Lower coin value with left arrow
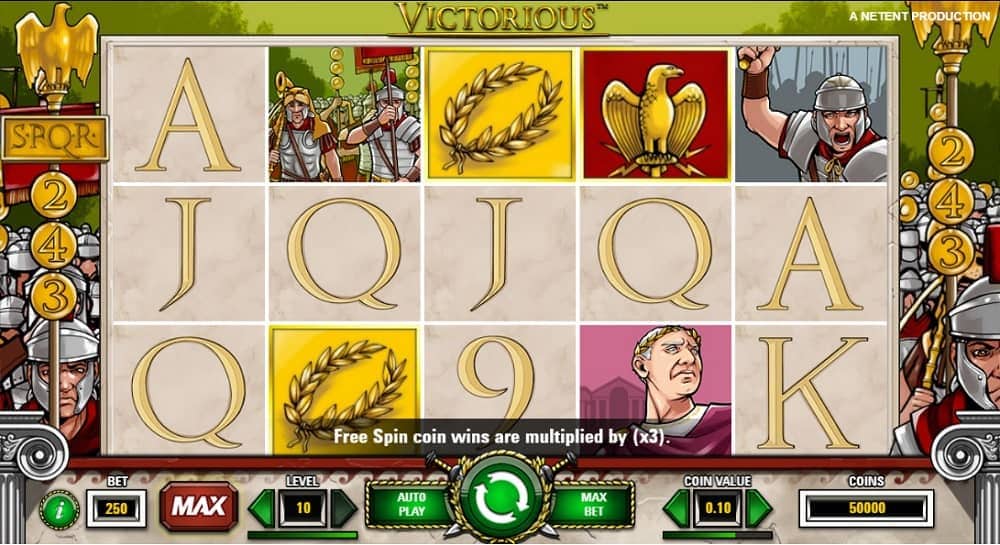The width and height of the screenshot is (1000, 545). pos(676,508)
